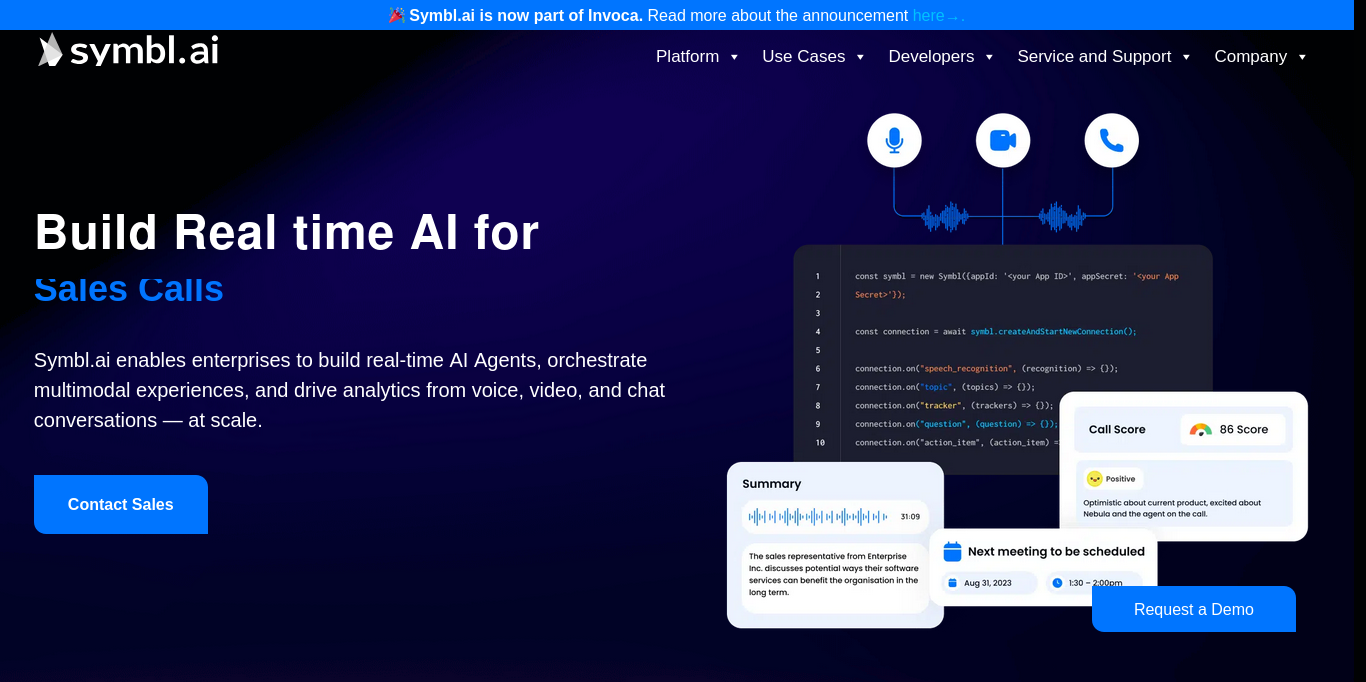This screenshot has width=1366, height=682.
Task: Click the Request a Demo button
Action: click(1193, 609)
